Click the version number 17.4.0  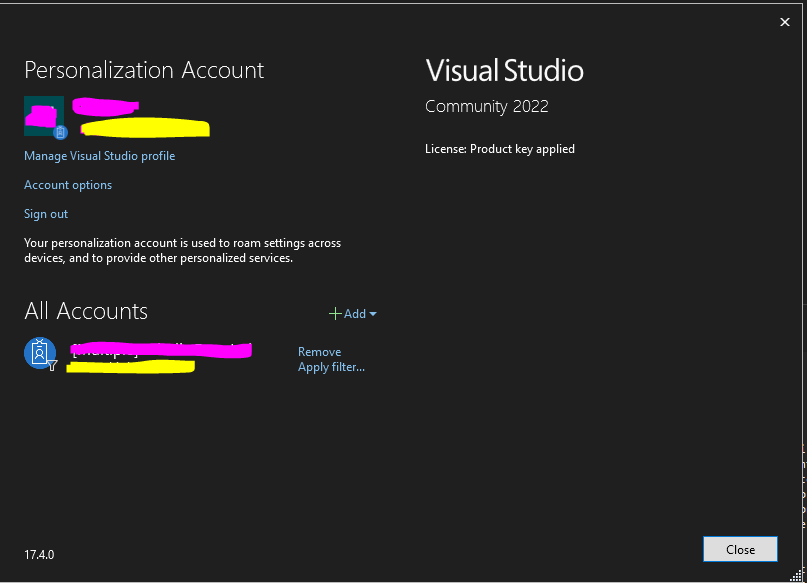point(40,554)
